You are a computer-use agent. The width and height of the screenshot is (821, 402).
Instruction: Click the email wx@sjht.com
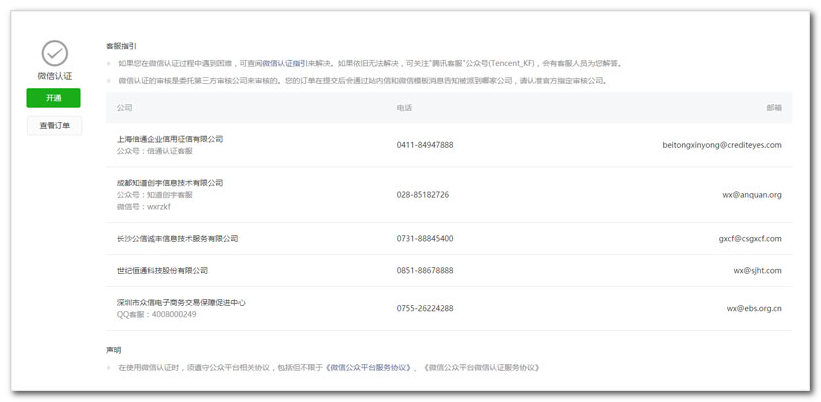[756, 270]
